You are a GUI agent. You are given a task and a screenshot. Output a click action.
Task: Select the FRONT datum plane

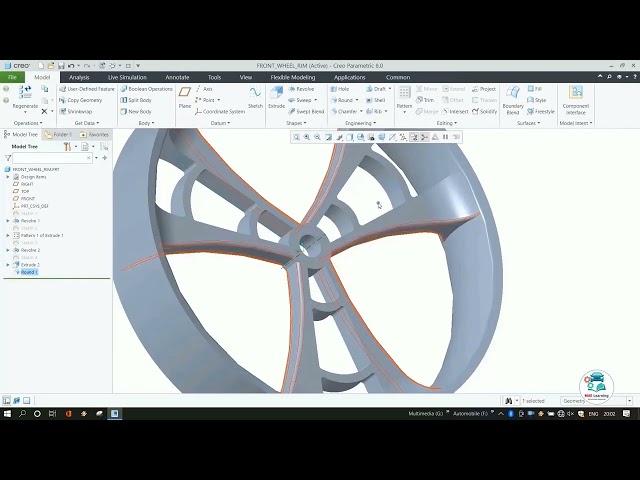point(24,199)
